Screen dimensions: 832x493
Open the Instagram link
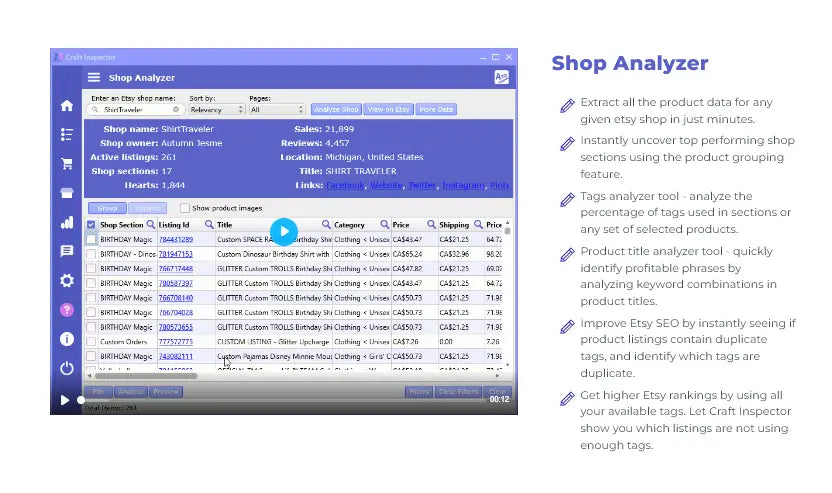pyautogui.click(x=463, y=185)
